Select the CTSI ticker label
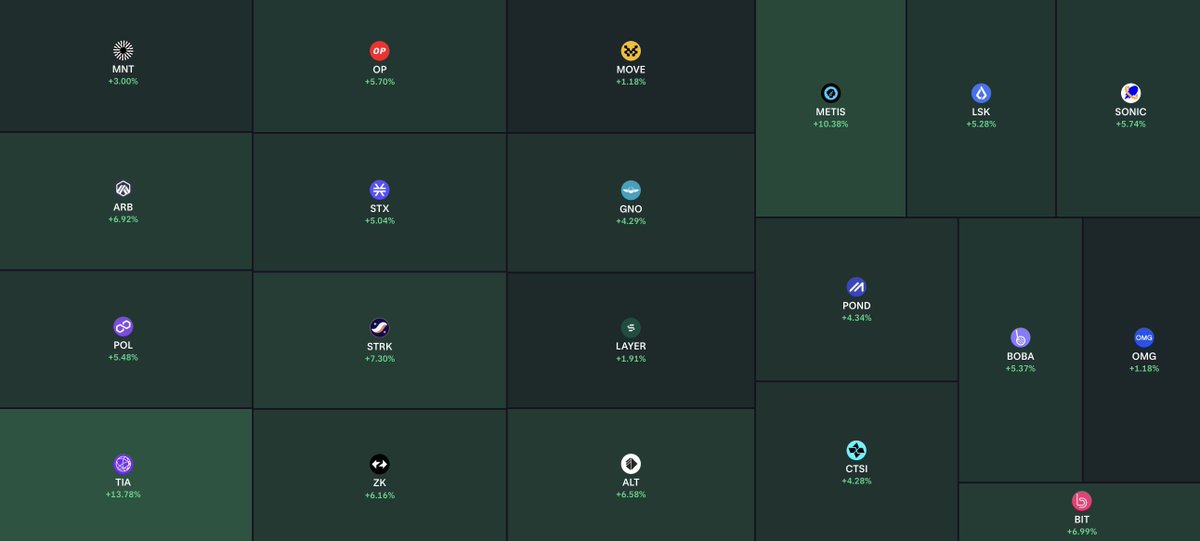1200x541 pixels. [856, 469]
